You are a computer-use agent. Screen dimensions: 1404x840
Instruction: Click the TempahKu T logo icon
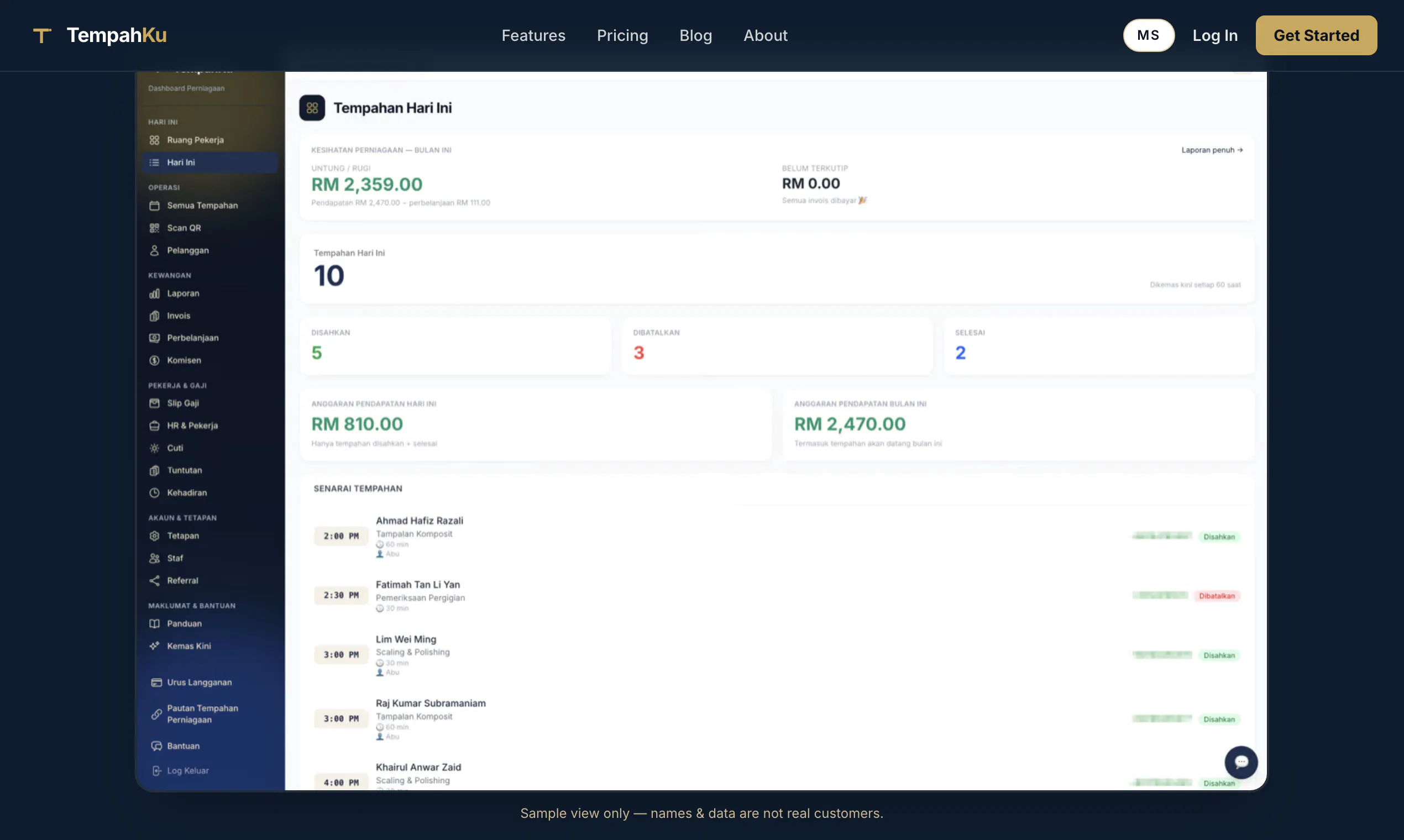pos(42,36)
